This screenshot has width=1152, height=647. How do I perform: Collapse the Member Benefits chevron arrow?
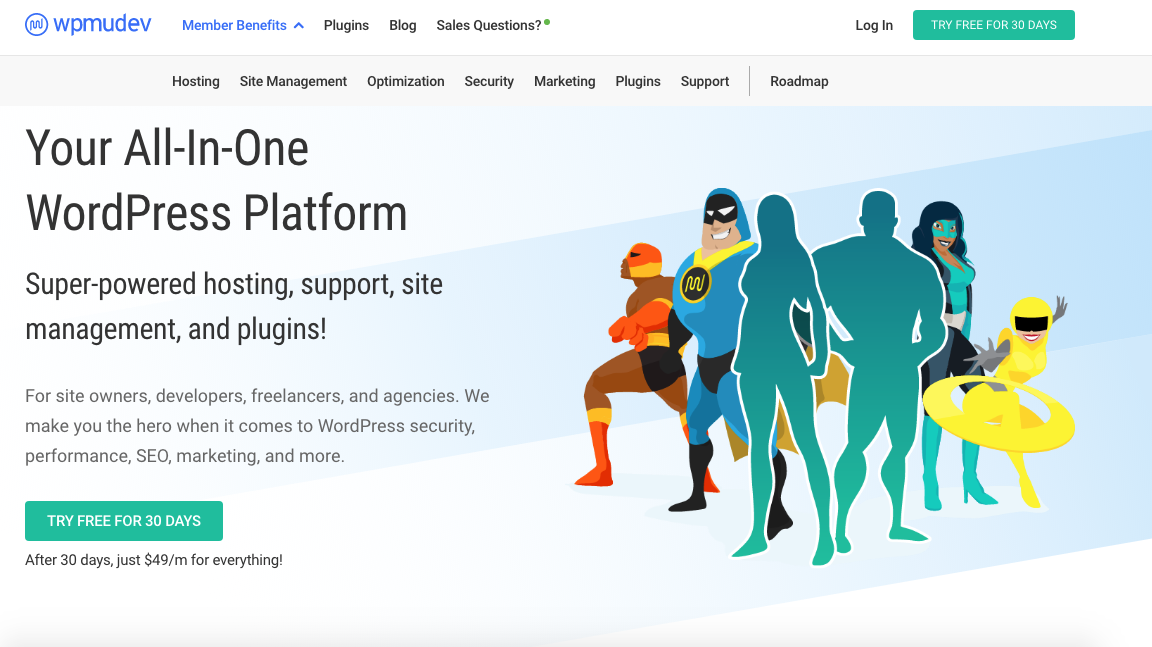tap(299, 26)
